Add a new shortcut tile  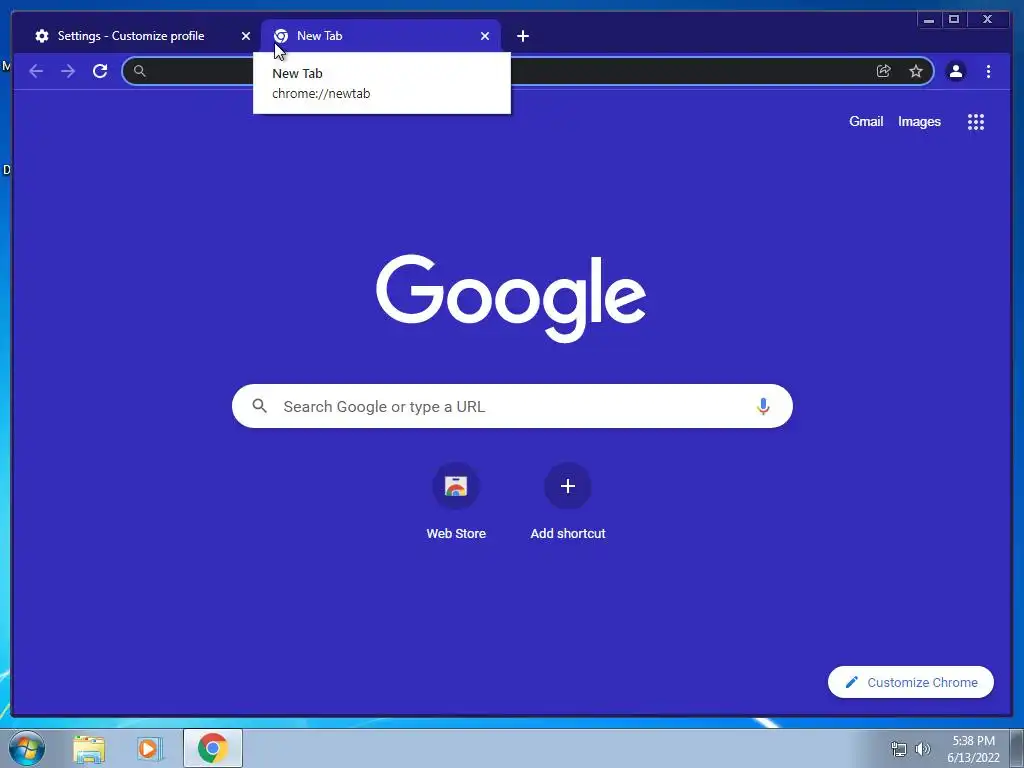click(568, 502)
